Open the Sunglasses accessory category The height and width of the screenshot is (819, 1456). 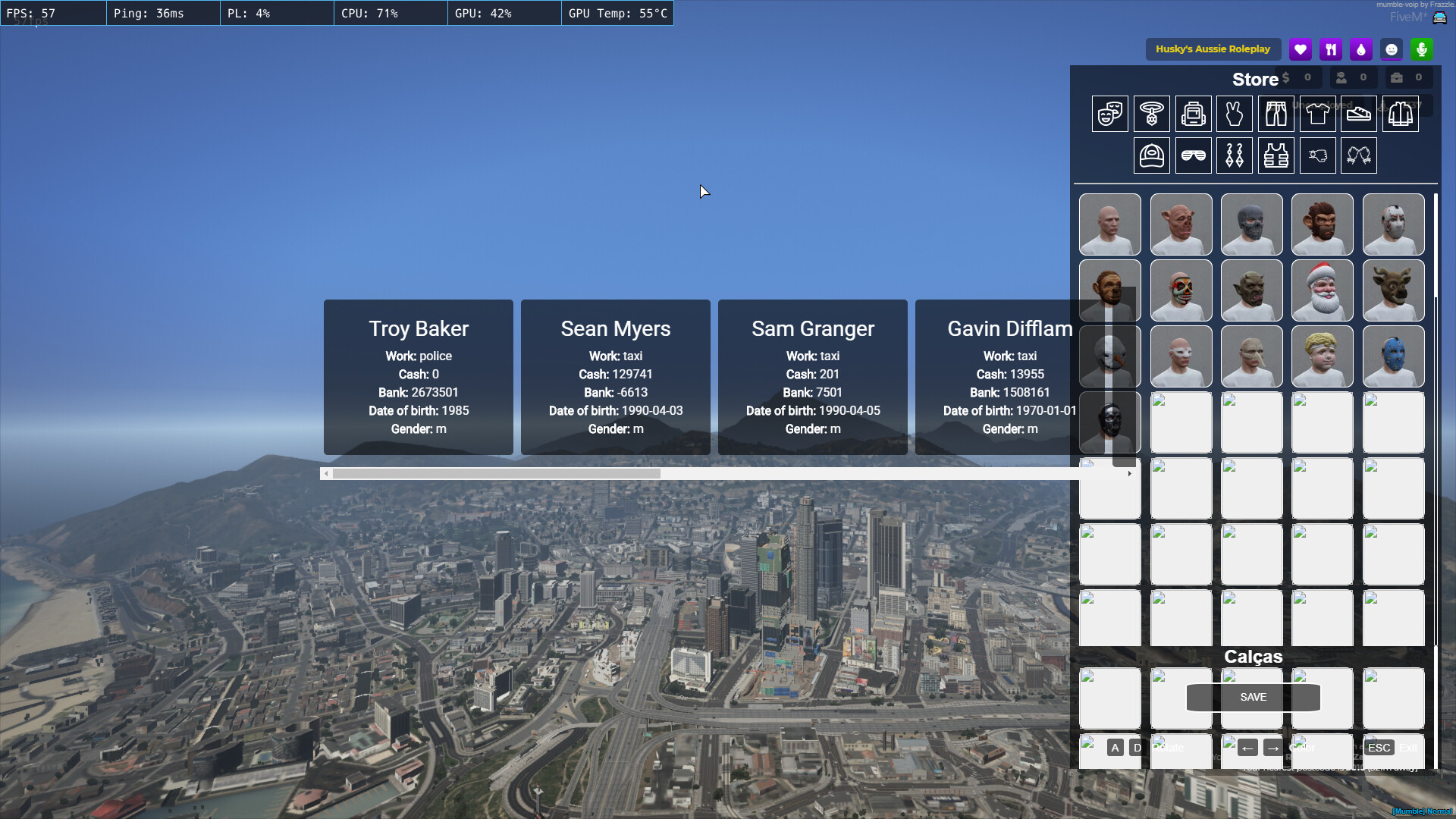1194,155
